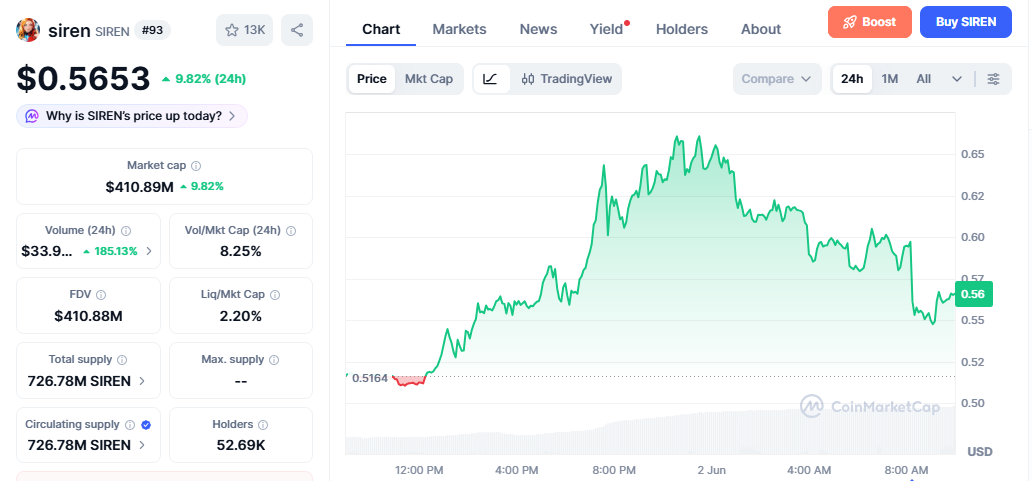Switch chart to Mkt Cap
This screenshot has height=481, width=1032.
click(429, 79)
